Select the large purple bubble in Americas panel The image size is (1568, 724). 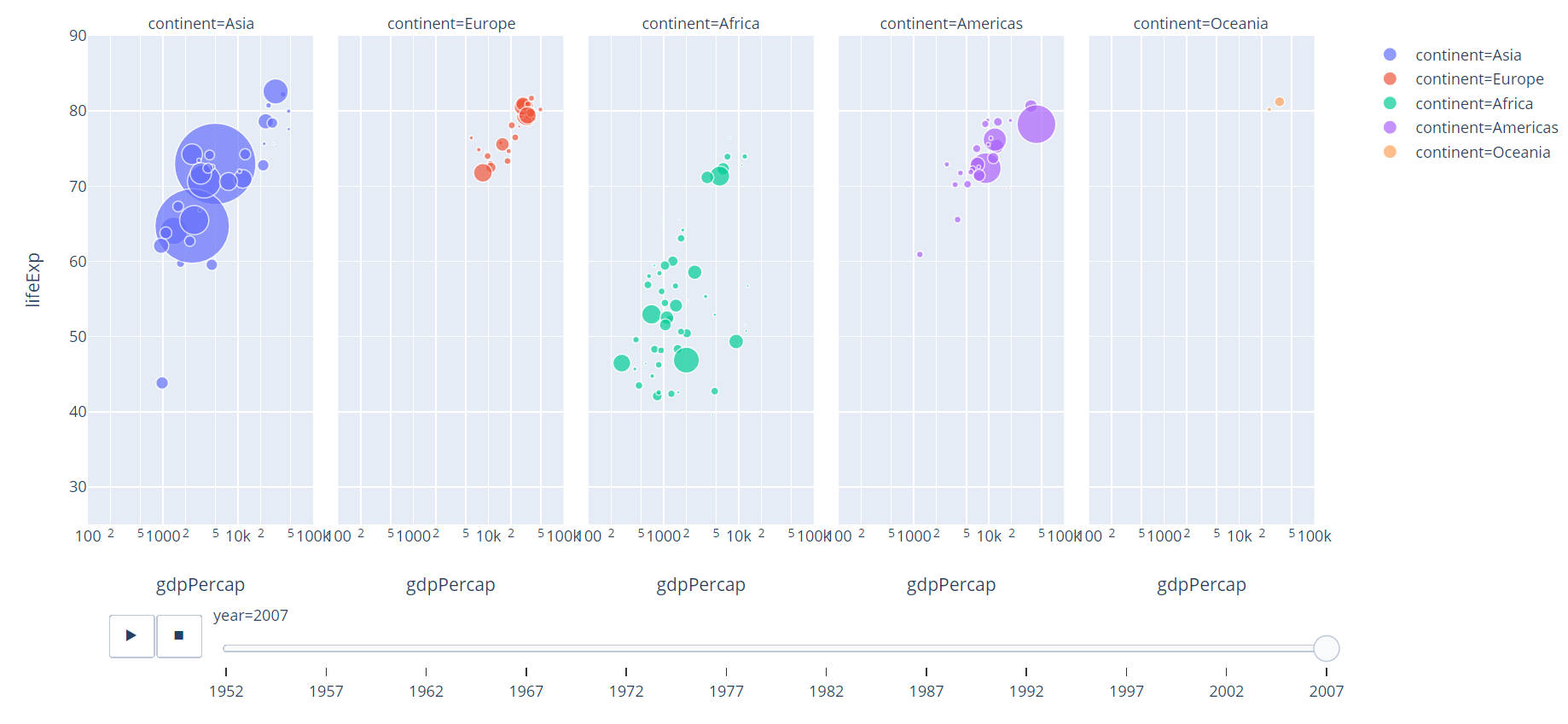click(x=1036, y=123)
